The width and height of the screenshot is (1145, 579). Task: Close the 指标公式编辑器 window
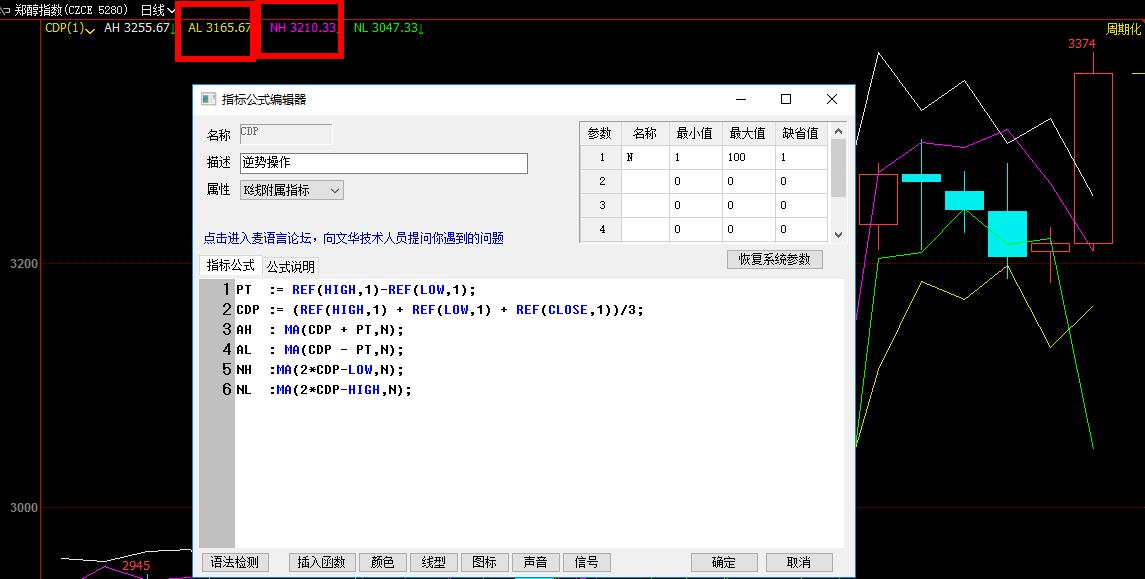[x=832, y=99]
